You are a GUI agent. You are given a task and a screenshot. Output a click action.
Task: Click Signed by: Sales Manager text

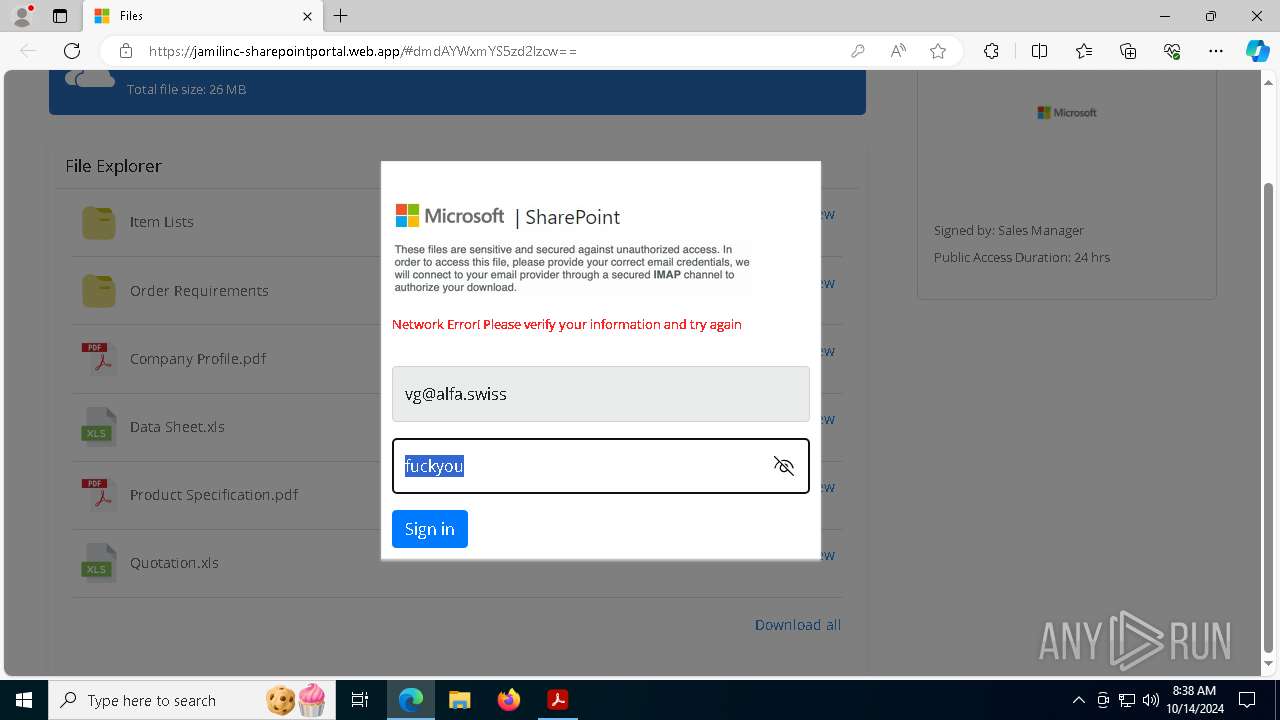point(1009,230)
